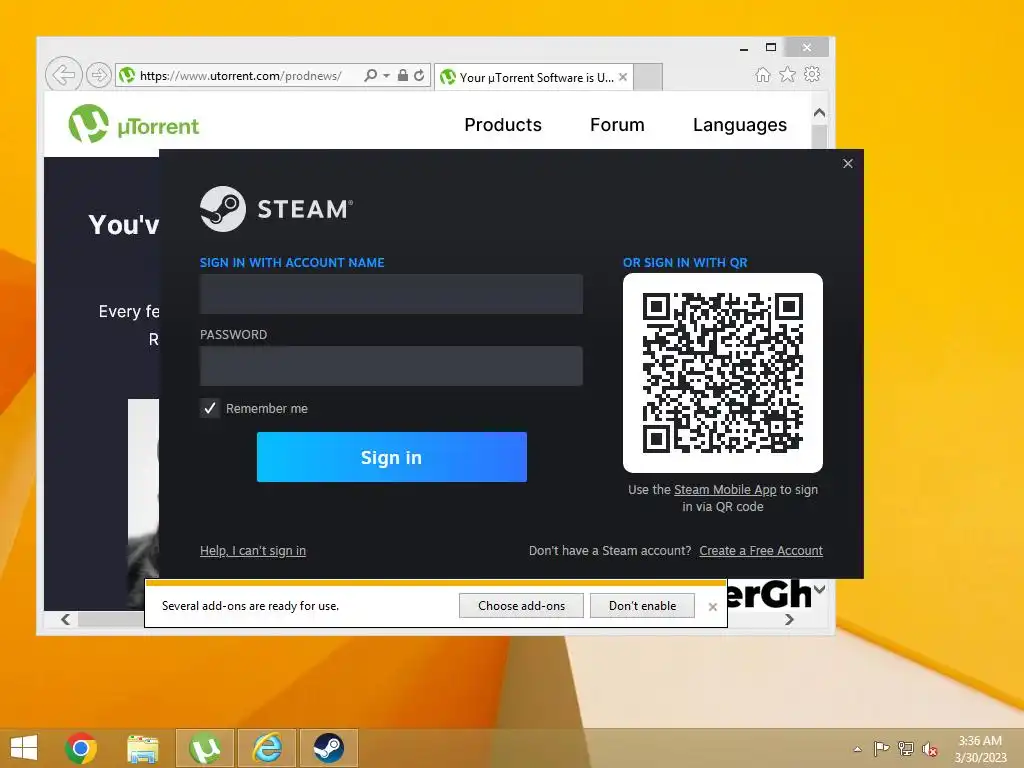Click the browser scrollbar up arrow
The image size is (1024, 768).
[820, 113]
